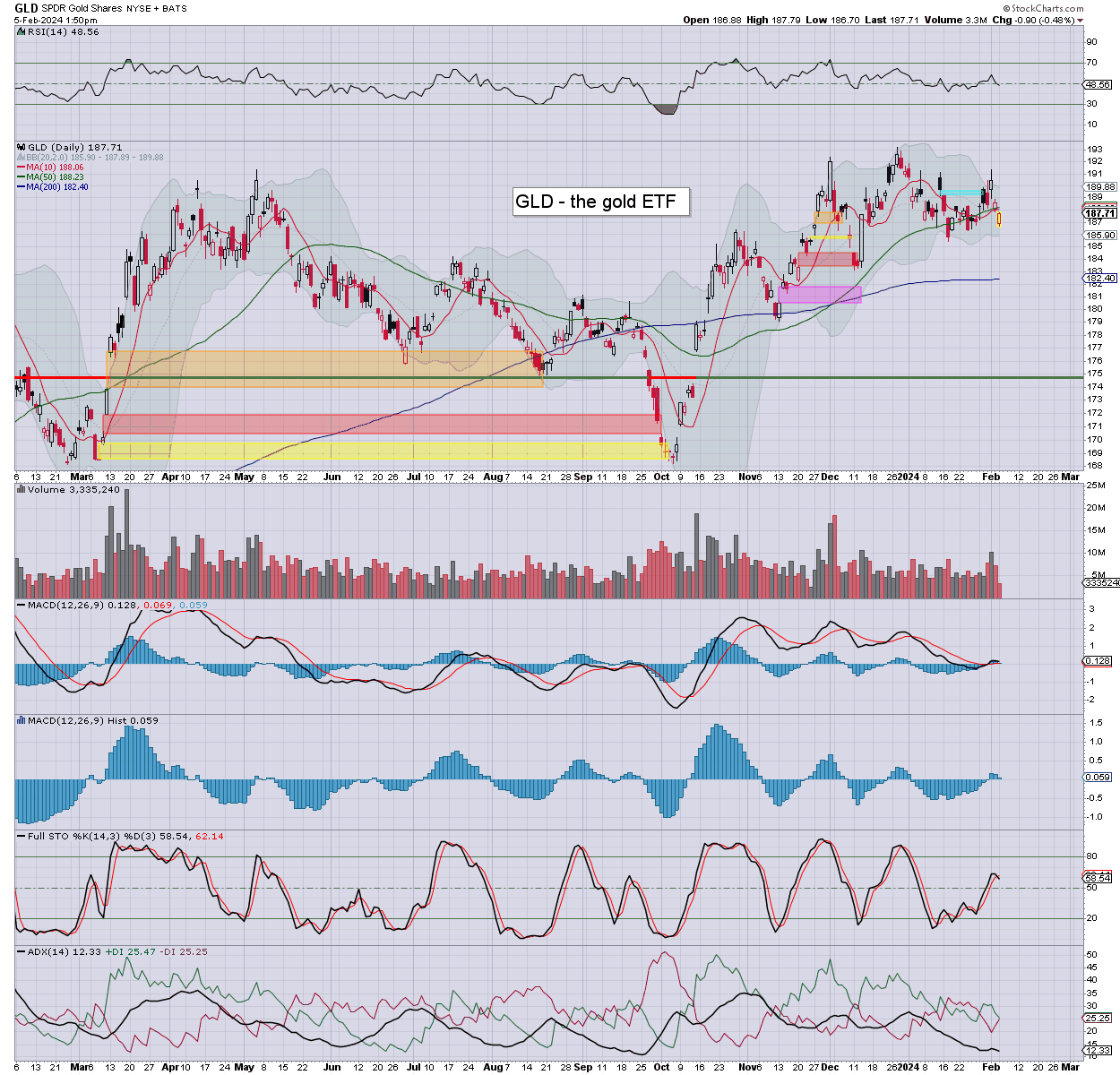Click the 187.71 last price label on axis
The image size is (1120, 1075).
[1099, 213]
